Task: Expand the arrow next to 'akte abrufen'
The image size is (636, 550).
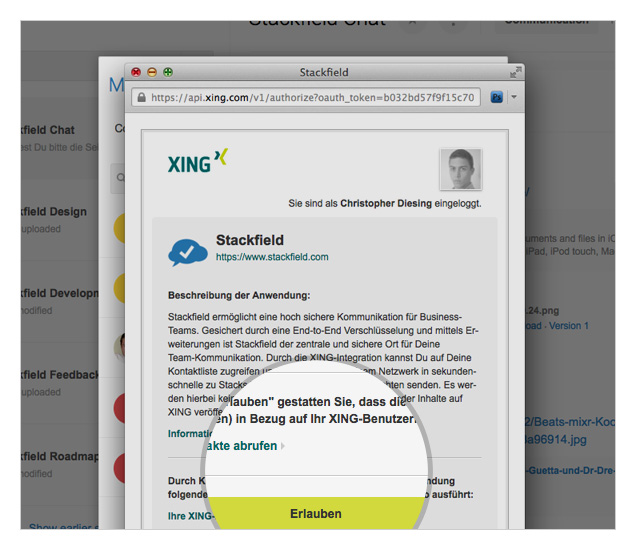Action: coord(283,446)
